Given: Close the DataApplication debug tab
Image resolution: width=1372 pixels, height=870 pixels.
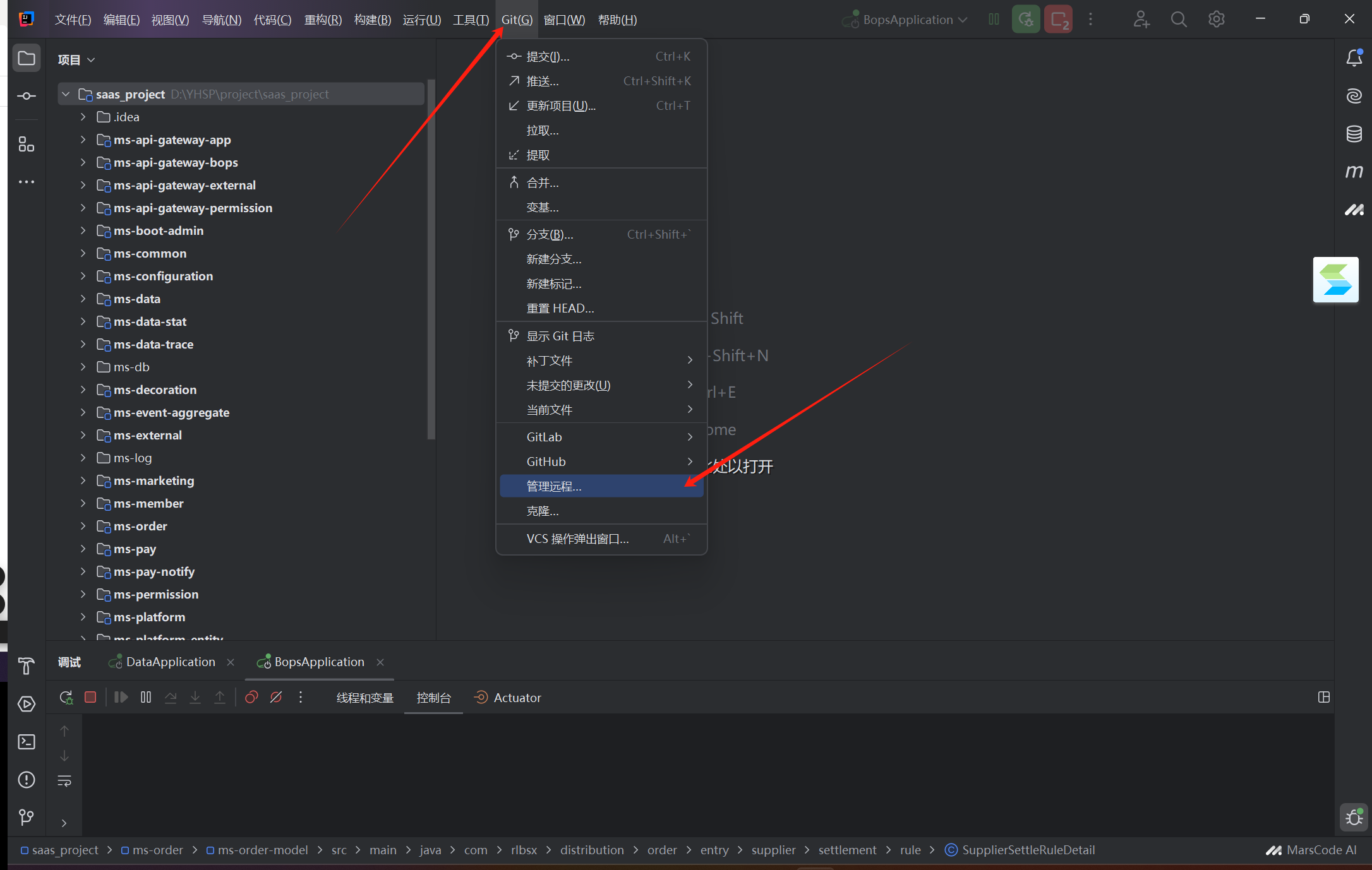Looking at the screenshot, I should 231,662.
